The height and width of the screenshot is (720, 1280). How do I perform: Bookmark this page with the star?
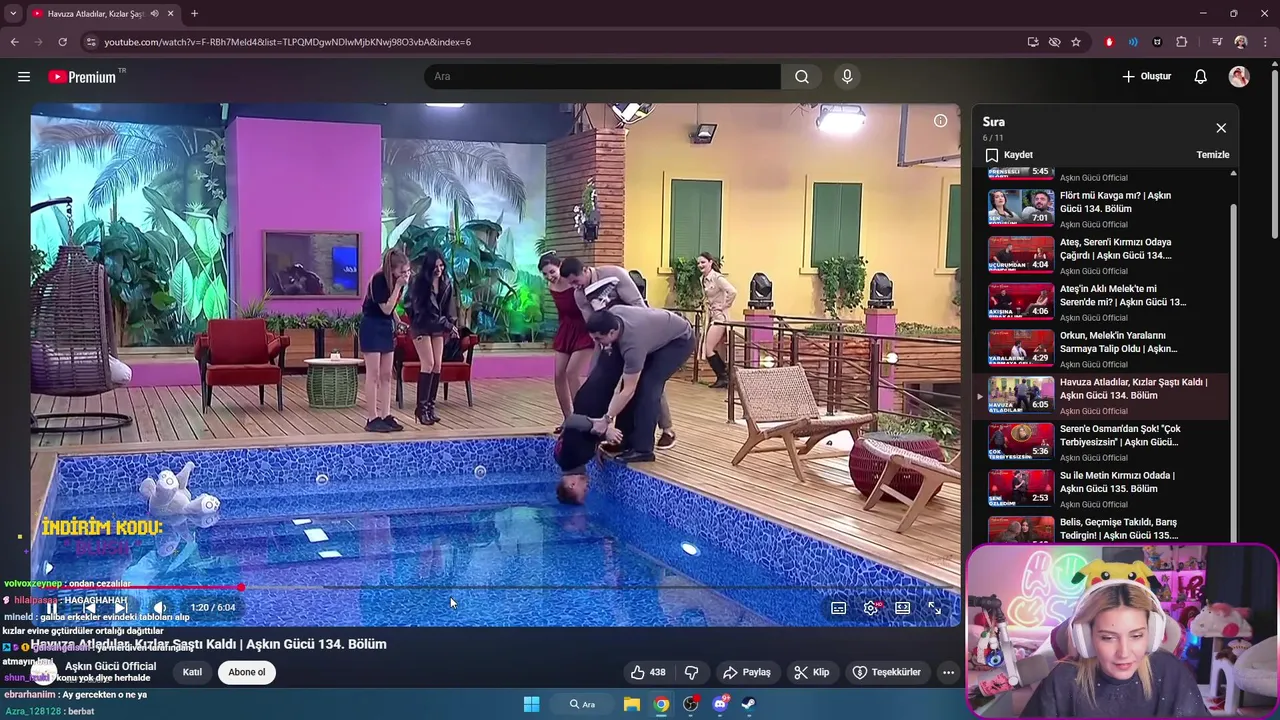(x=1076, y=42)
